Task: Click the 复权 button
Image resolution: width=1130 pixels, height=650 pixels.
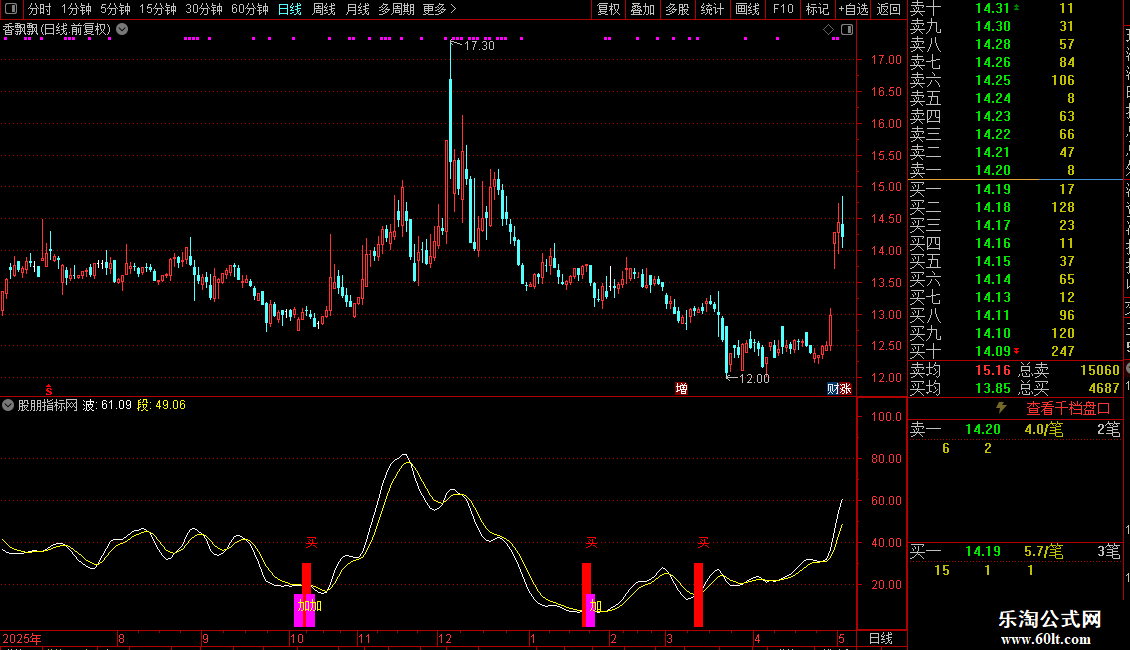Action: point(608,9)
